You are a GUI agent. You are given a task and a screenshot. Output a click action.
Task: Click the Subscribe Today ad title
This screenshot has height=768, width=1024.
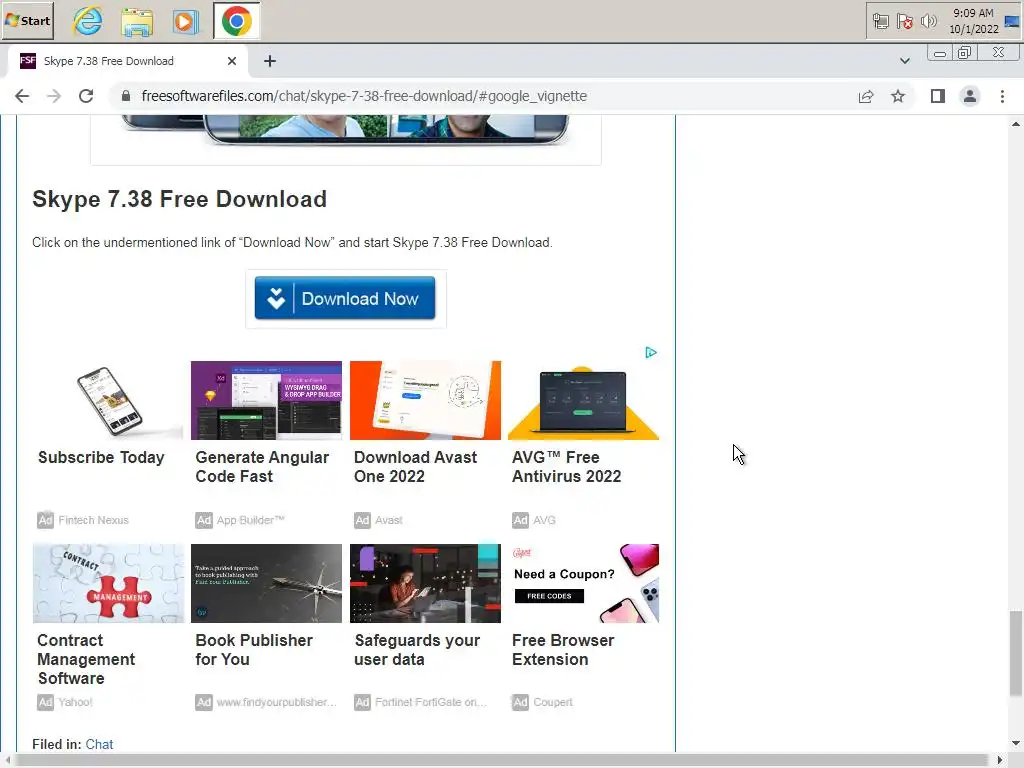click(x=101, y=458)
